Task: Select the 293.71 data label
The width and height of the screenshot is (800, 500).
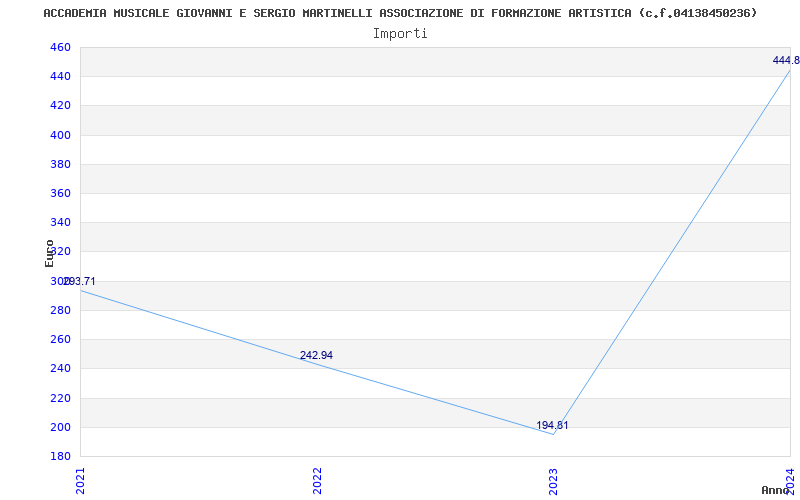Action: click(x=79, y=281)
